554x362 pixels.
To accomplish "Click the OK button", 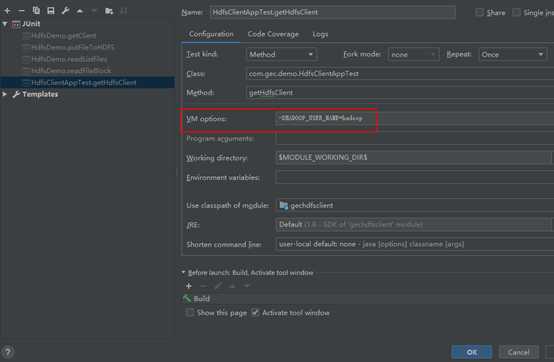I will pyautogui.click(x=471, y=352).
